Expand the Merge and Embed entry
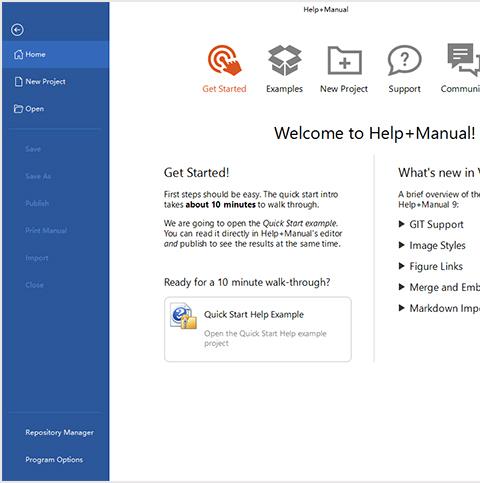The width and height of the screenshot is (480, 483). tap(401, 287)
